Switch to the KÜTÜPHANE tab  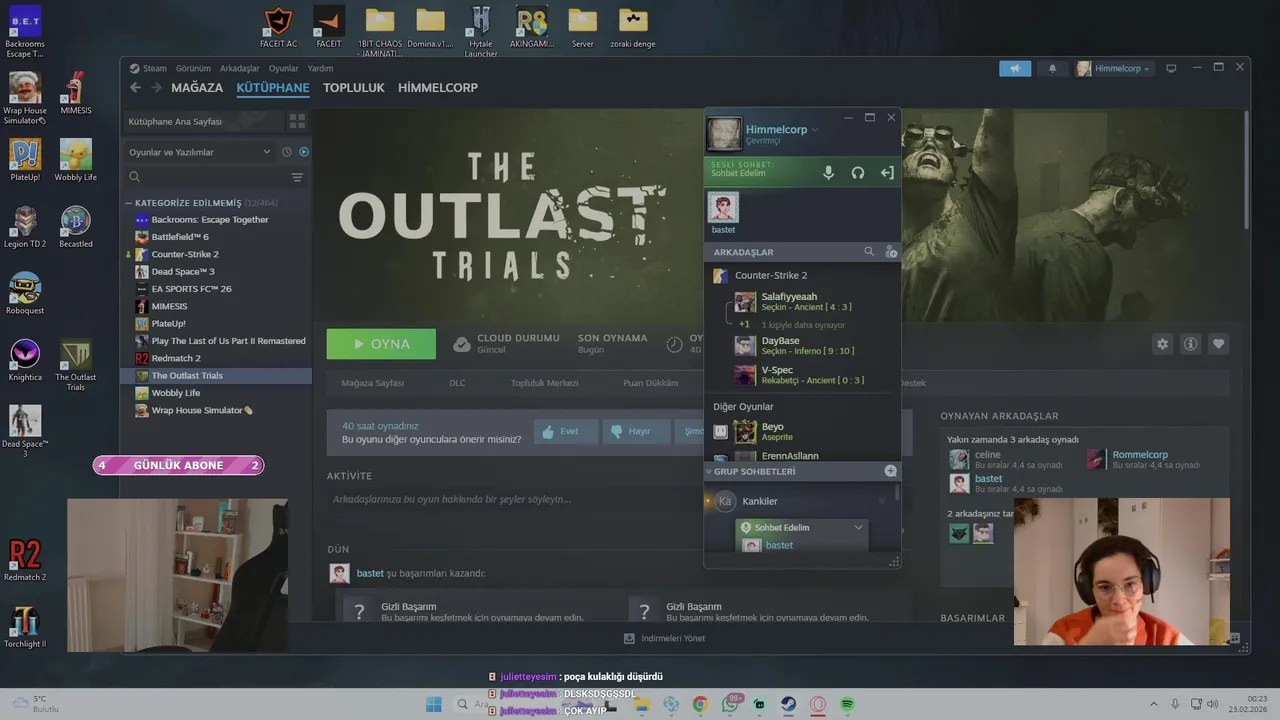273,88
